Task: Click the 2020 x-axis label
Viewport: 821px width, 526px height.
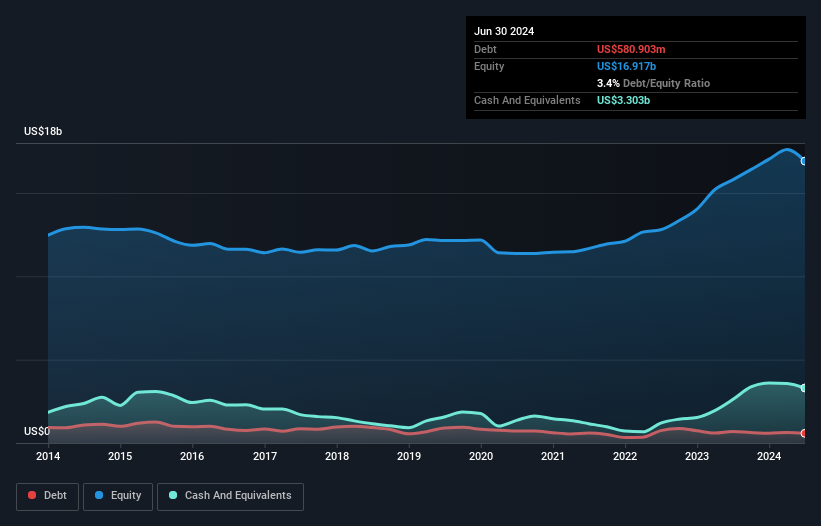Action: (481, 456)
